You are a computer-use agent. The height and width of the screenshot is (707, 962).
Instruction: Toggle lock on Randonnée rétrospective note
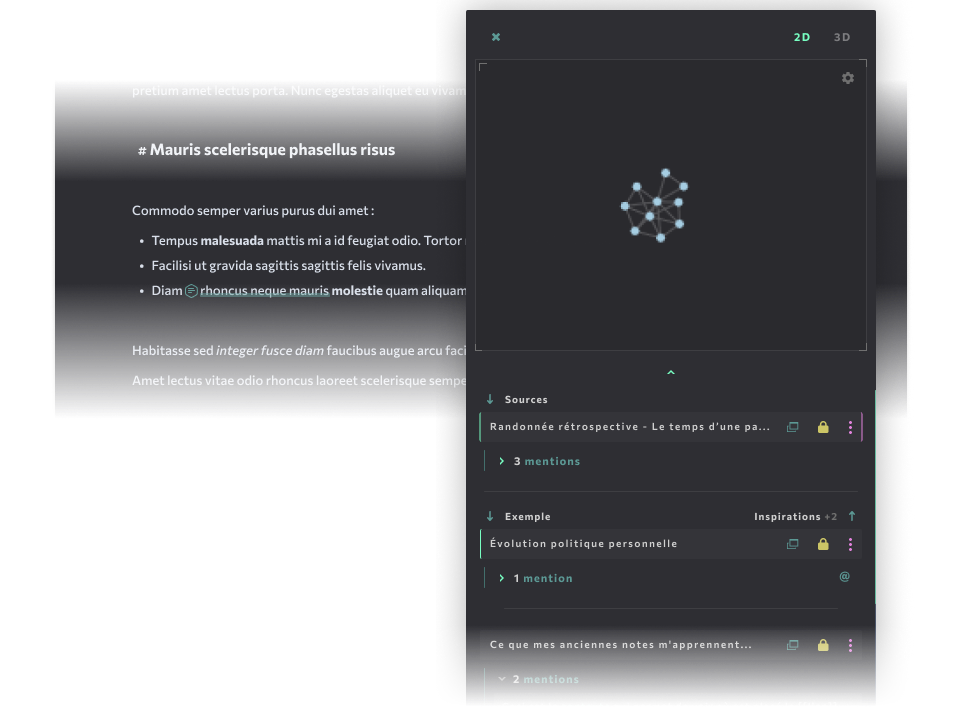point(823,427)
